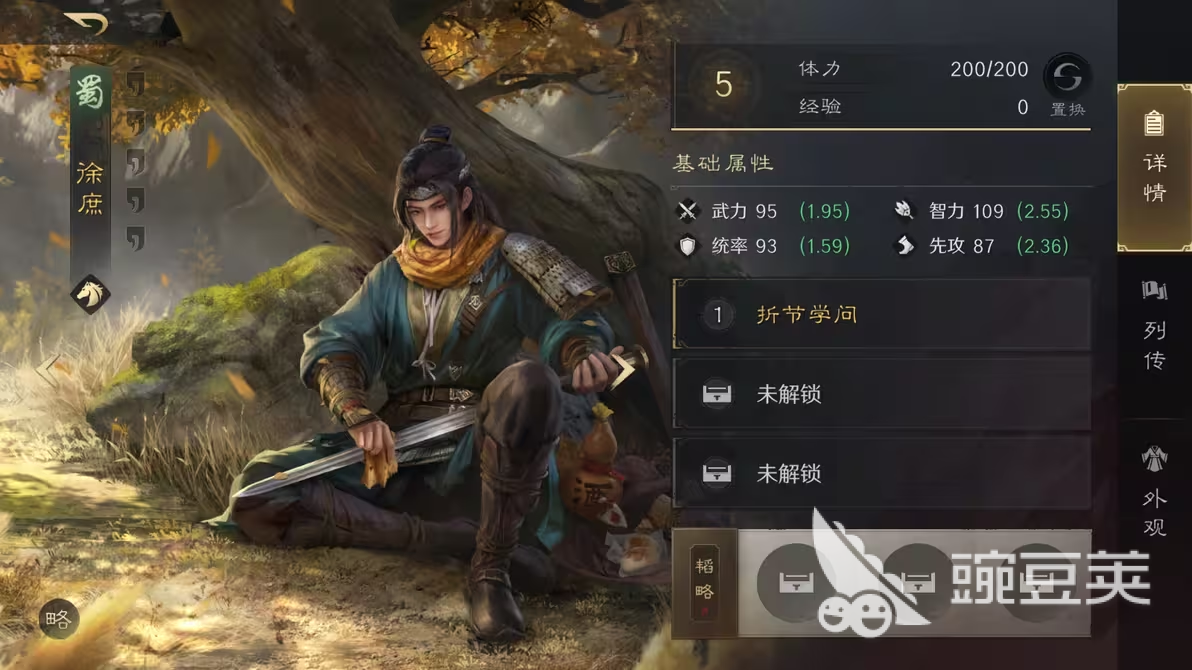The image size is (1192, 670).
Task: Click the 韬略 label panel
Action: [x=705, y=583]
